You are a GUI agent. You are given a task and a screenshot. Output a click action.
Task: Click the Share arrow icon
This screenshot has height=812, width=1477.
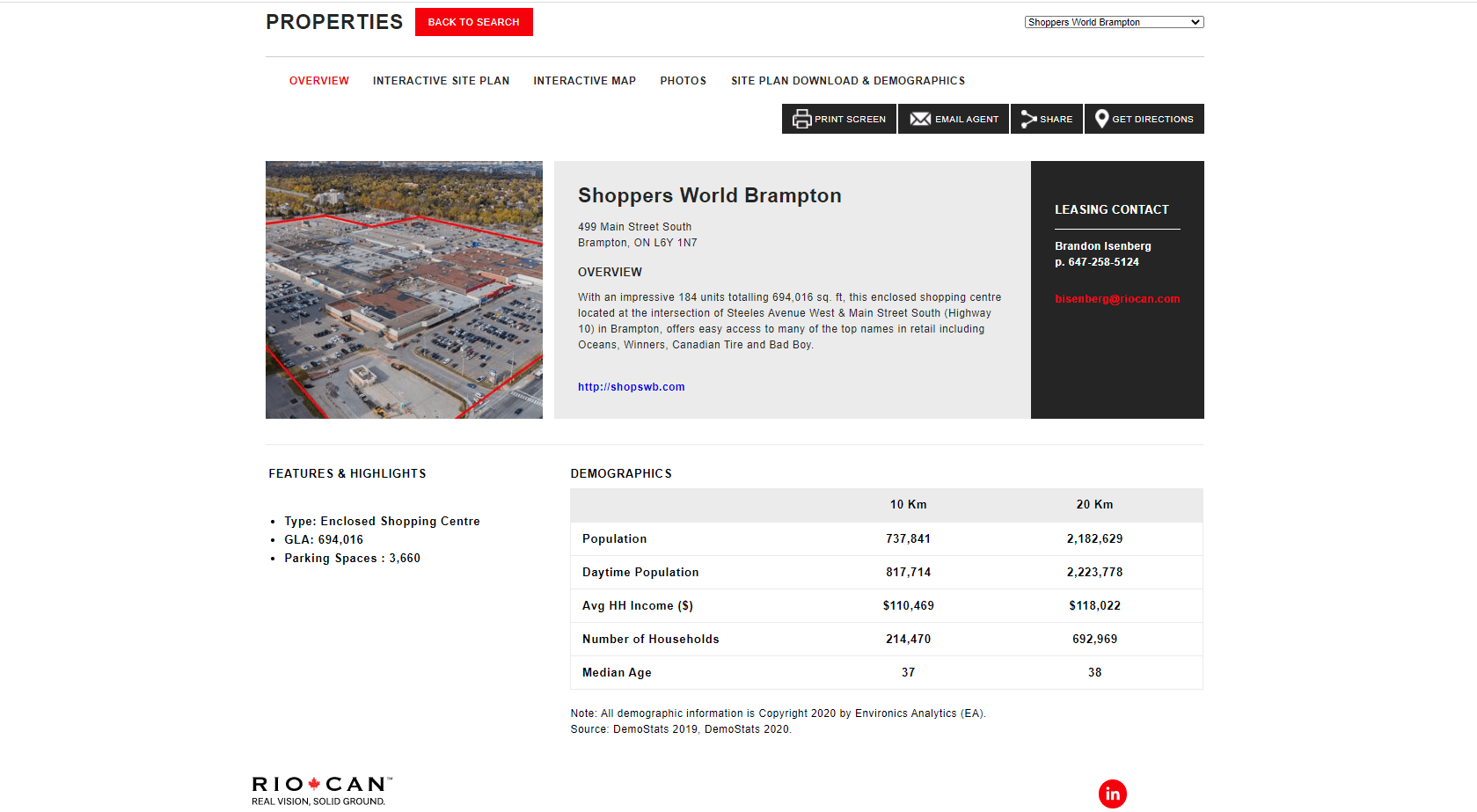pos(1027,118)
